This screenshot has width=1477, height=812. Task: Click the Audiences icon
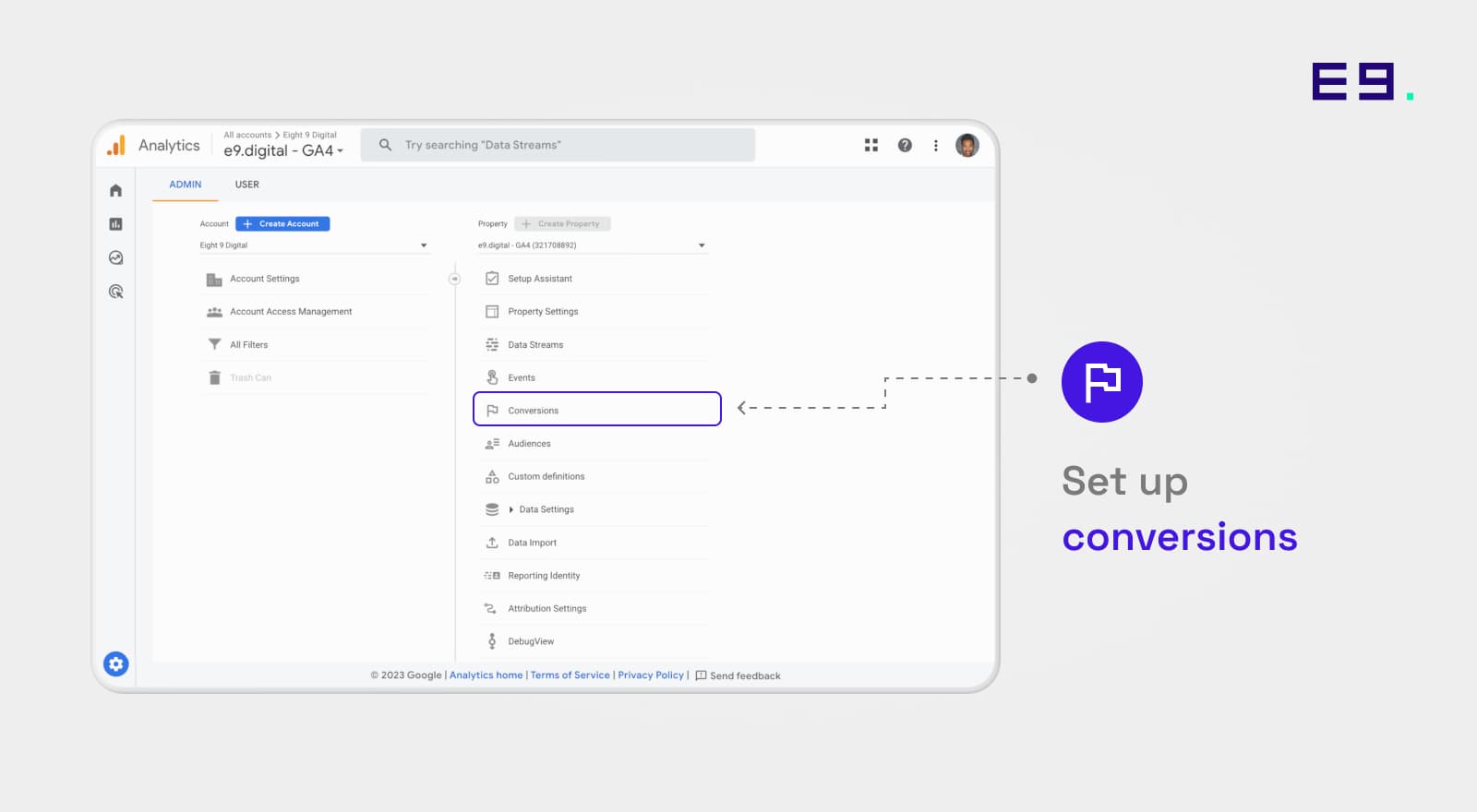tap(492, 444)
